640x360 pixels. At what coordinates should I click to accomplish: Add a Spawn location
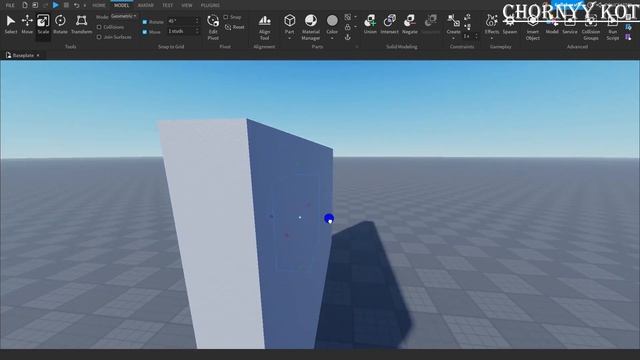click(509, 24)
